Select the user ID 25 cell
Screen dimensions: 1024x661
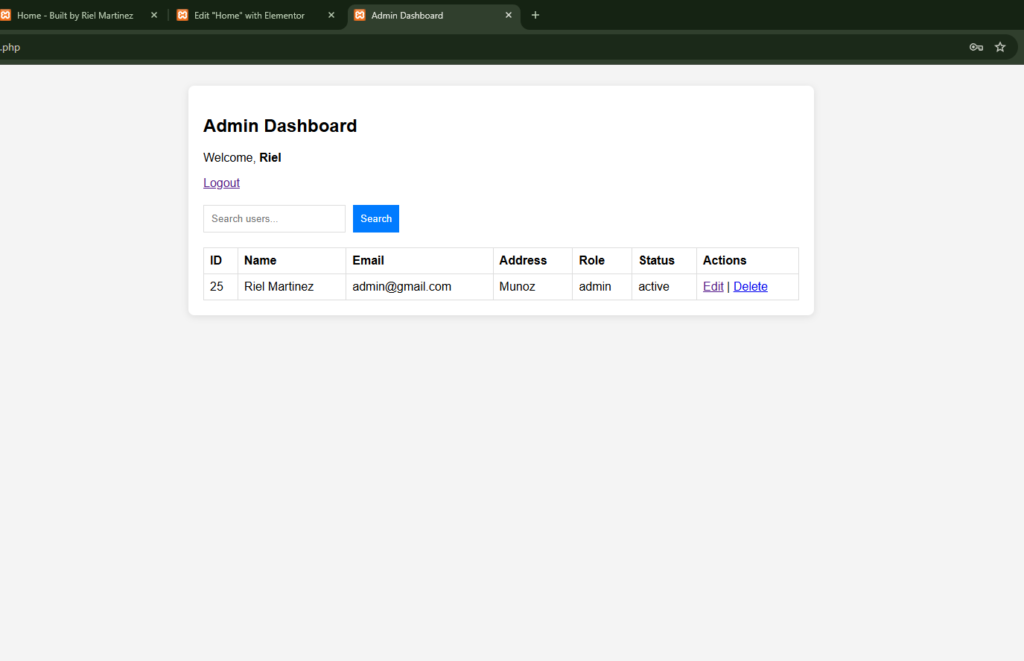[217, 287]
